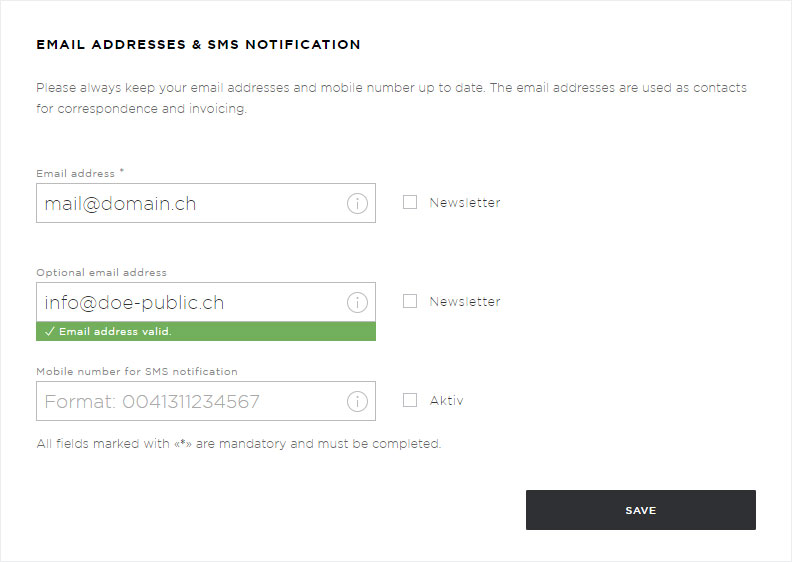Click the green 'Email address valid.' banner

click(206, 331)
